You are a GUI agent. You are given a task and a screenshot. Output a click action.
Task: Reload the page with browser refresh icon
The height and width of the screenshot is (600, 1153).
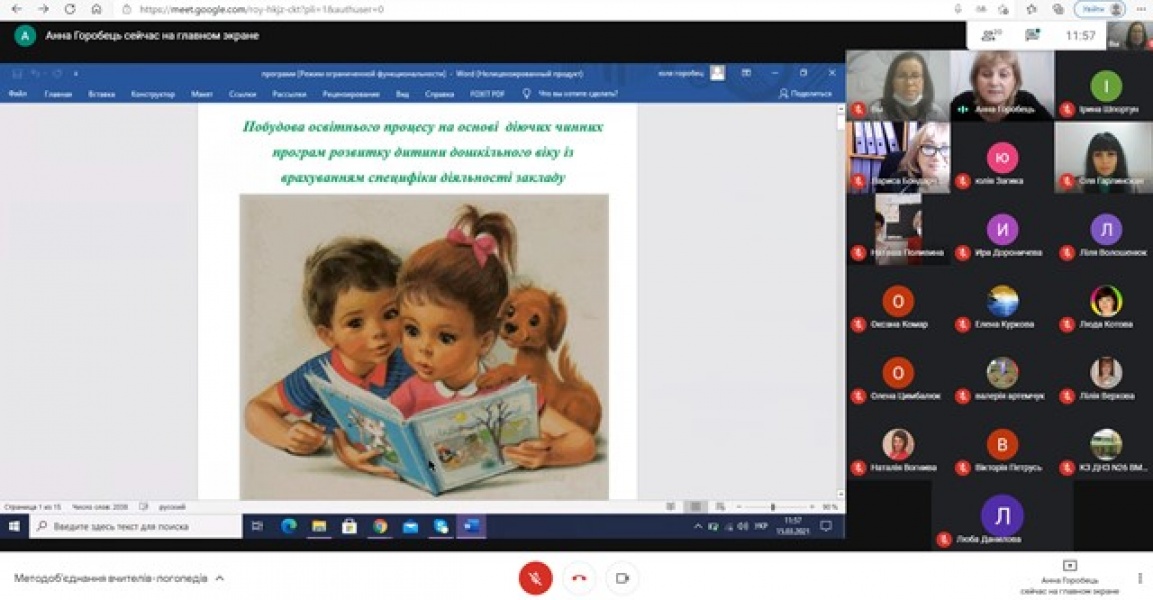69,9
